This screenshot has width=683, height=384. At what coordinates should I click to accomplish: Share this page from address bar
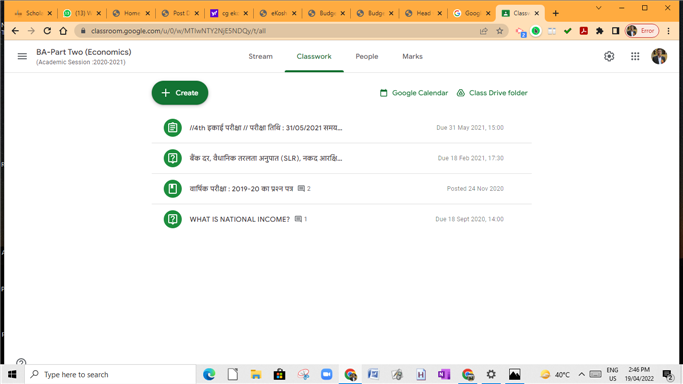click(x=484, y=31)
